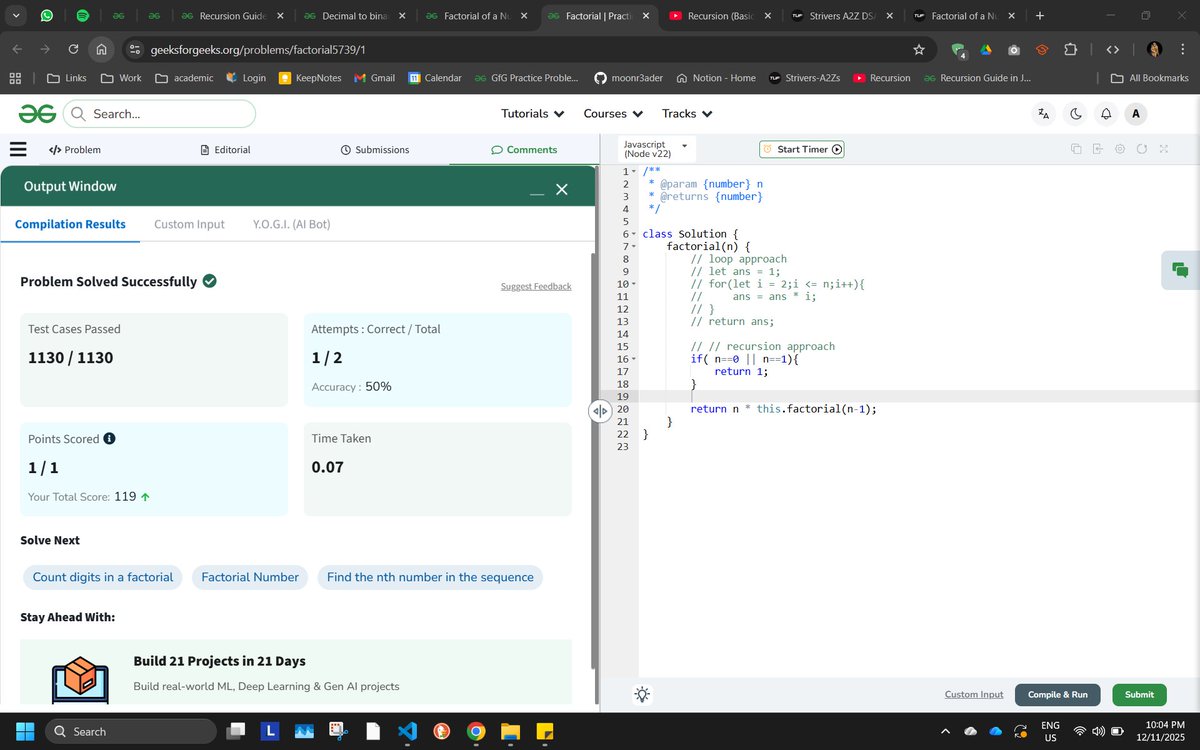
Task: Open Chrome from the taskbar
Action: coord(476,731)
